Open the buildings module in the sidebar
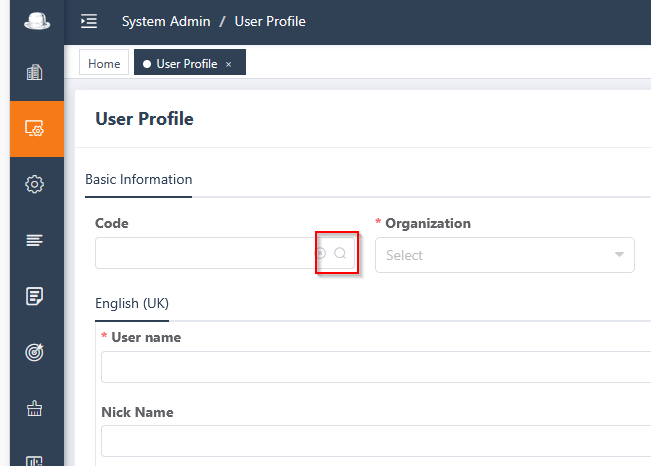This screenshot has height=466, width=651. [x=35, y=72]
